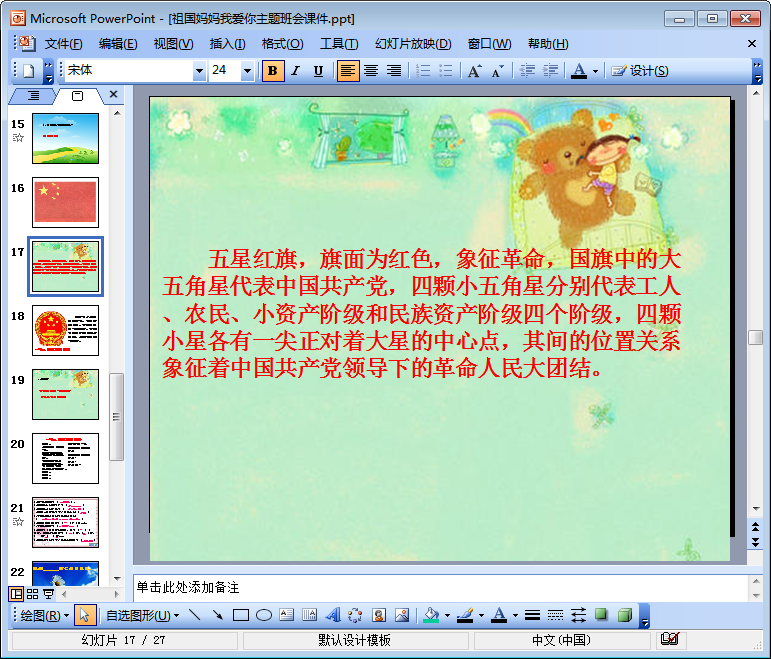This screenshot has width=771, height=659.
Task: Select the Line drawing tool
Action: pos(195,615)
